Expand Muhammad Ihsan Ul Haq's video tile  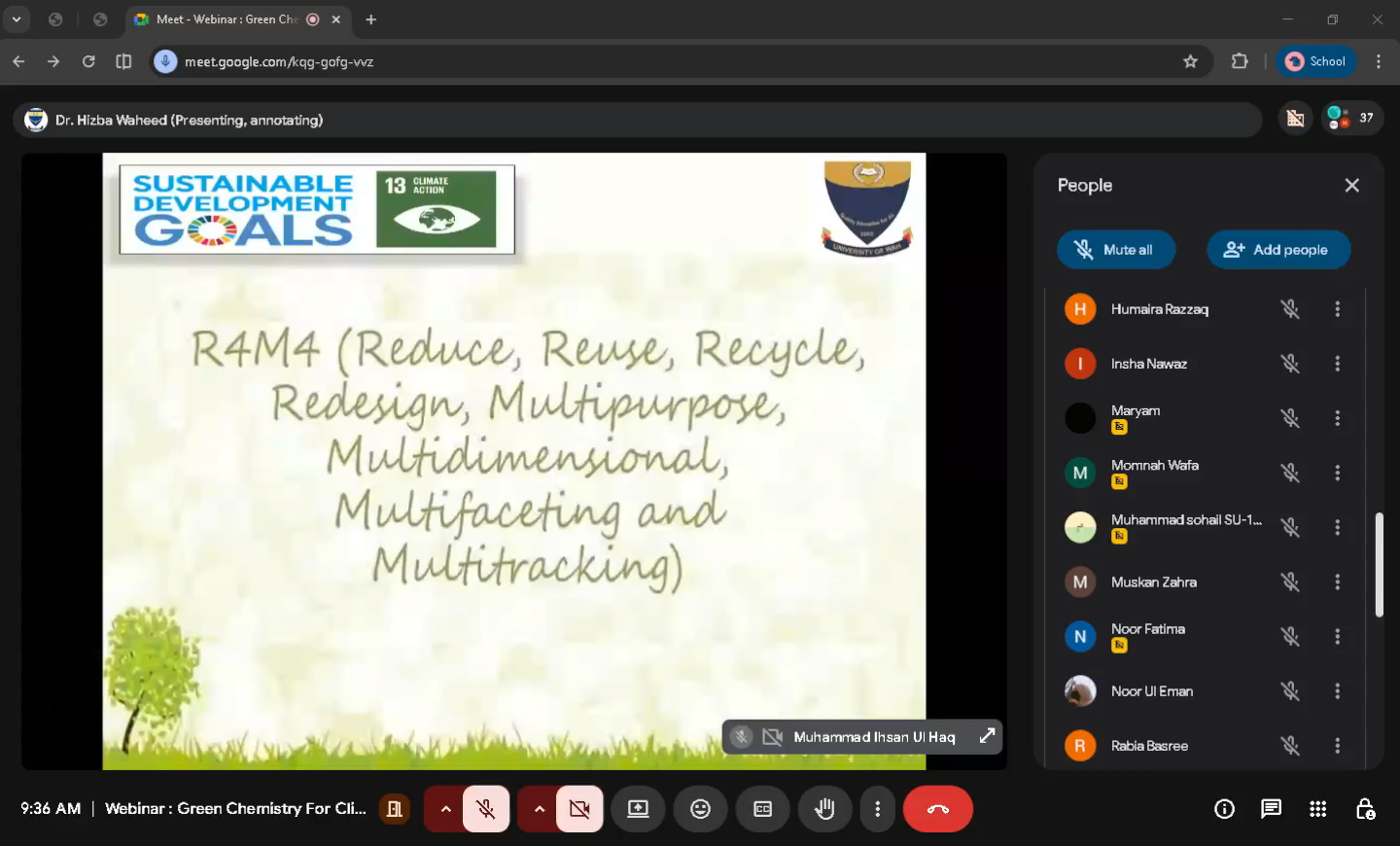pos(987,736)
